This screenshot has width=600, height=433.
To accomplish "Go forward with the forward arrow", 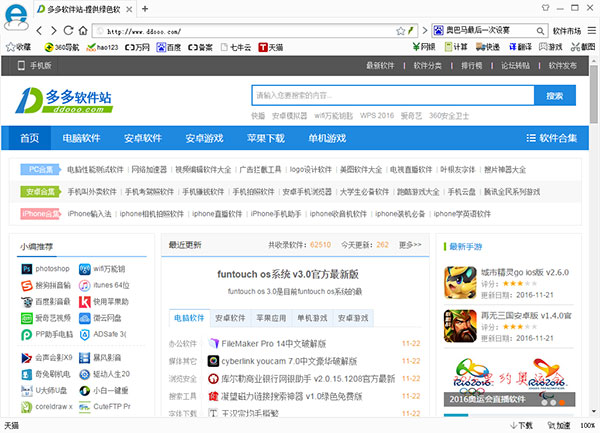I will tap(54, 31).
